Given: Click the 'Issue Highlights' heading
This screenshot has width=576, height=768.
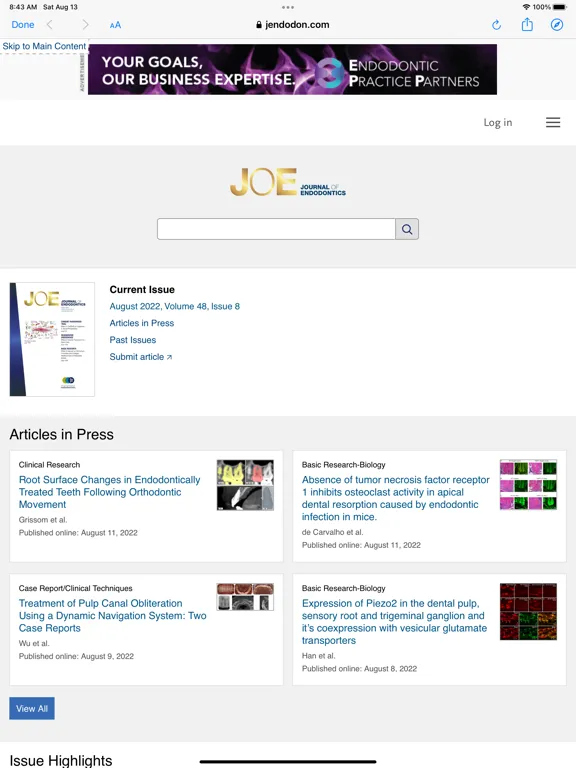Looking at the screenshot, I should click(x=61, y=760).
